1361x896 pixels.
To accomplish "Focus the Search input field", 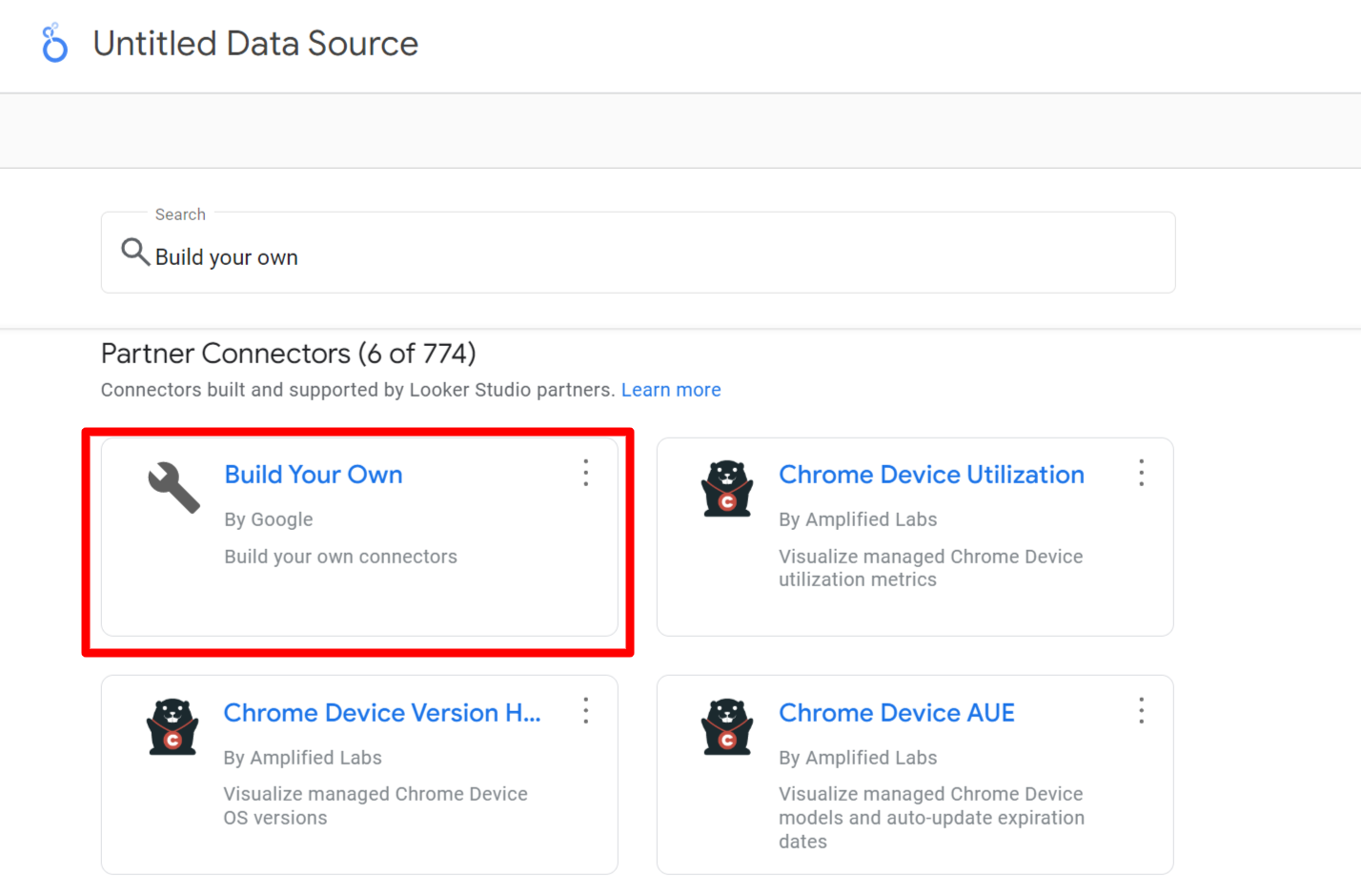I will click(639, 254).
